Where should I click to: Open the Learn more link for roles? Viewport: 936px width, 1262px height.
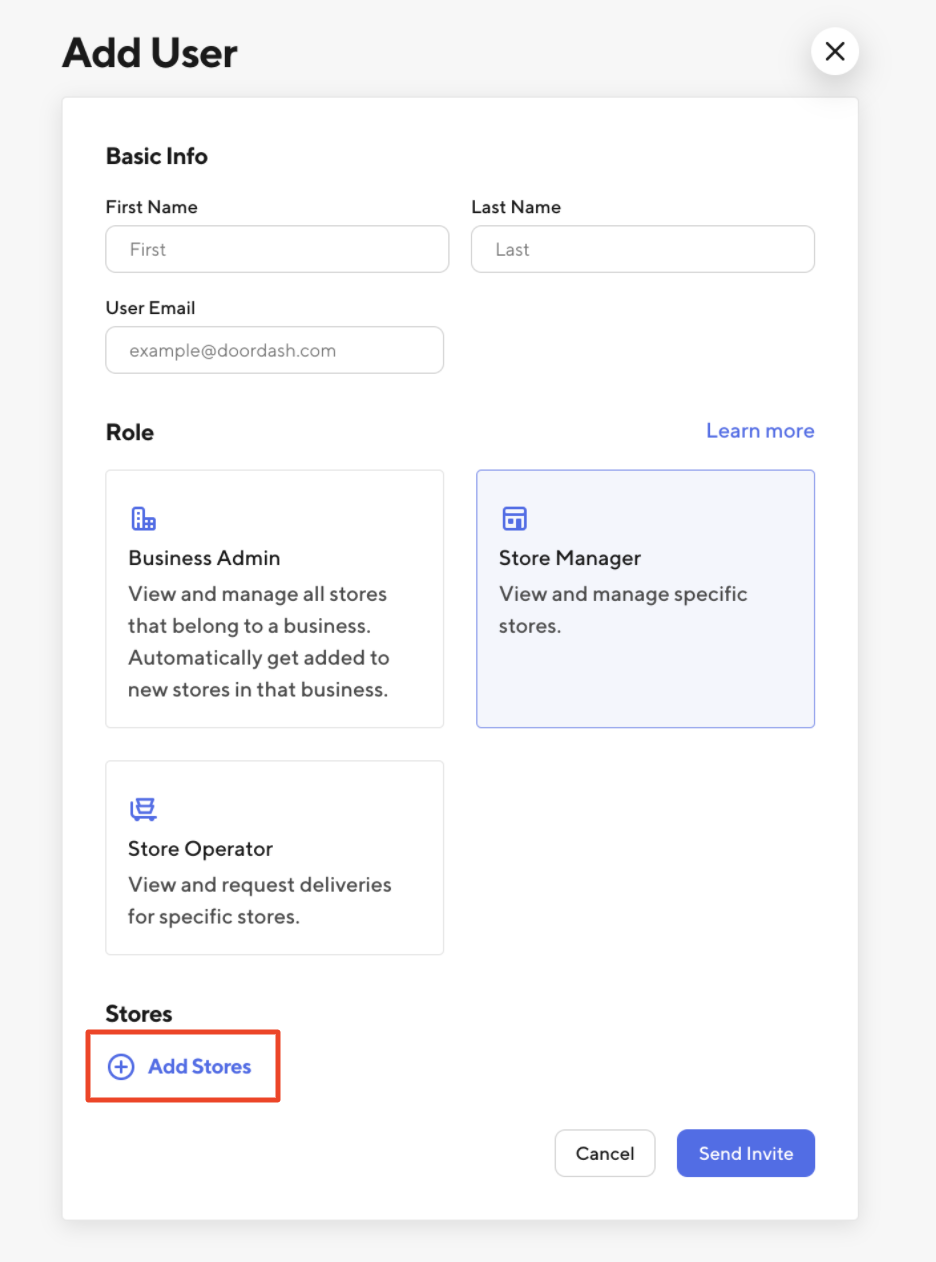tap(760, 431)
